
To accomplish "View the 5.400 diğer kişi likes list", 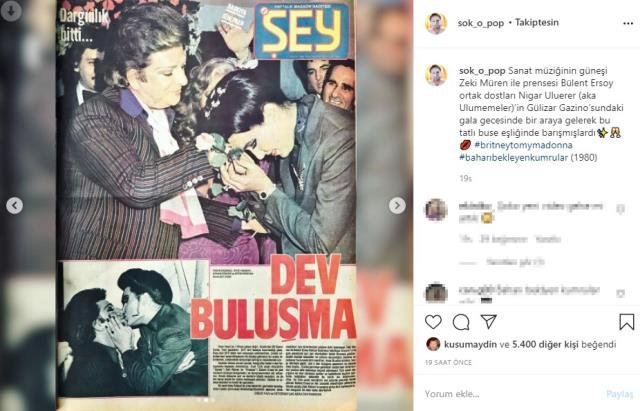I will (545, 344).
